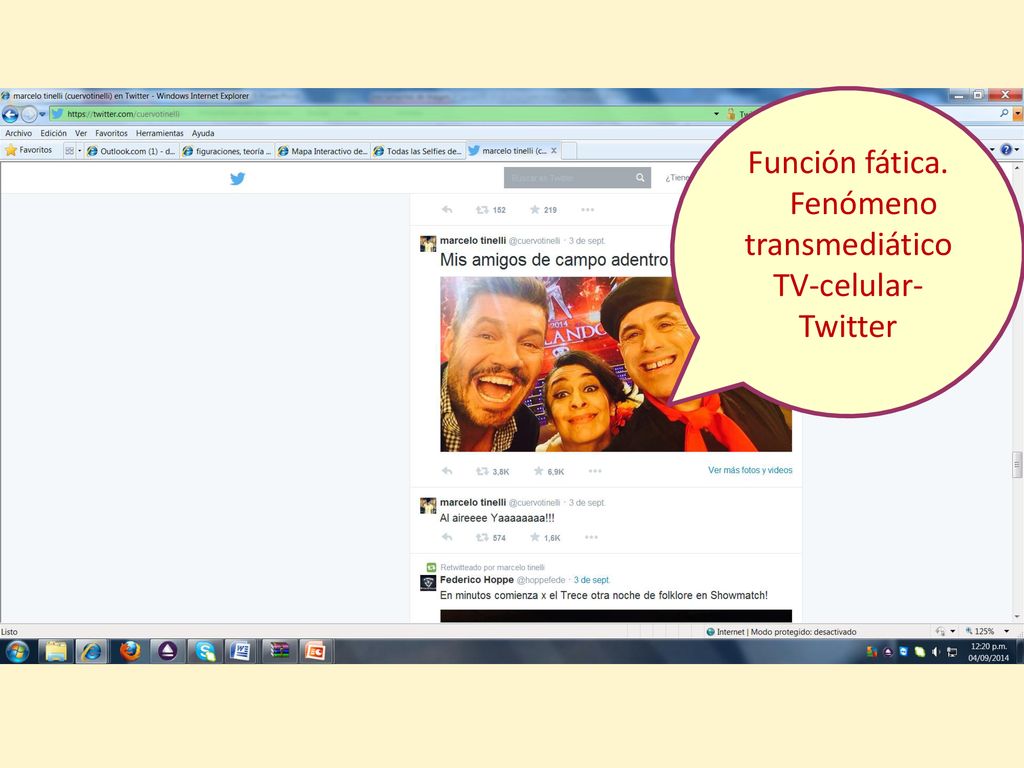Image resolution: width=1024 pixels, height=768 pixels.
Task: Click Ver más fotos y videos link
Action: (x=750, y=470)
